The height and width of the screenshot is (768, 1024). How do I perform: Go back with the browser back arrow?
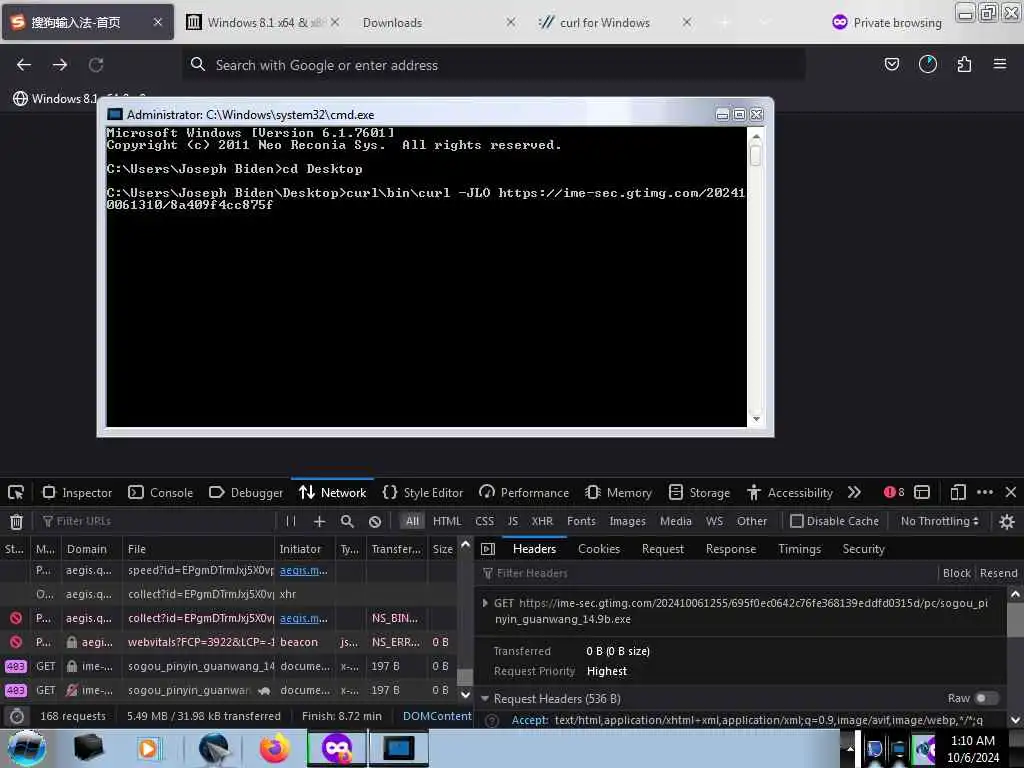pos(24,65)
